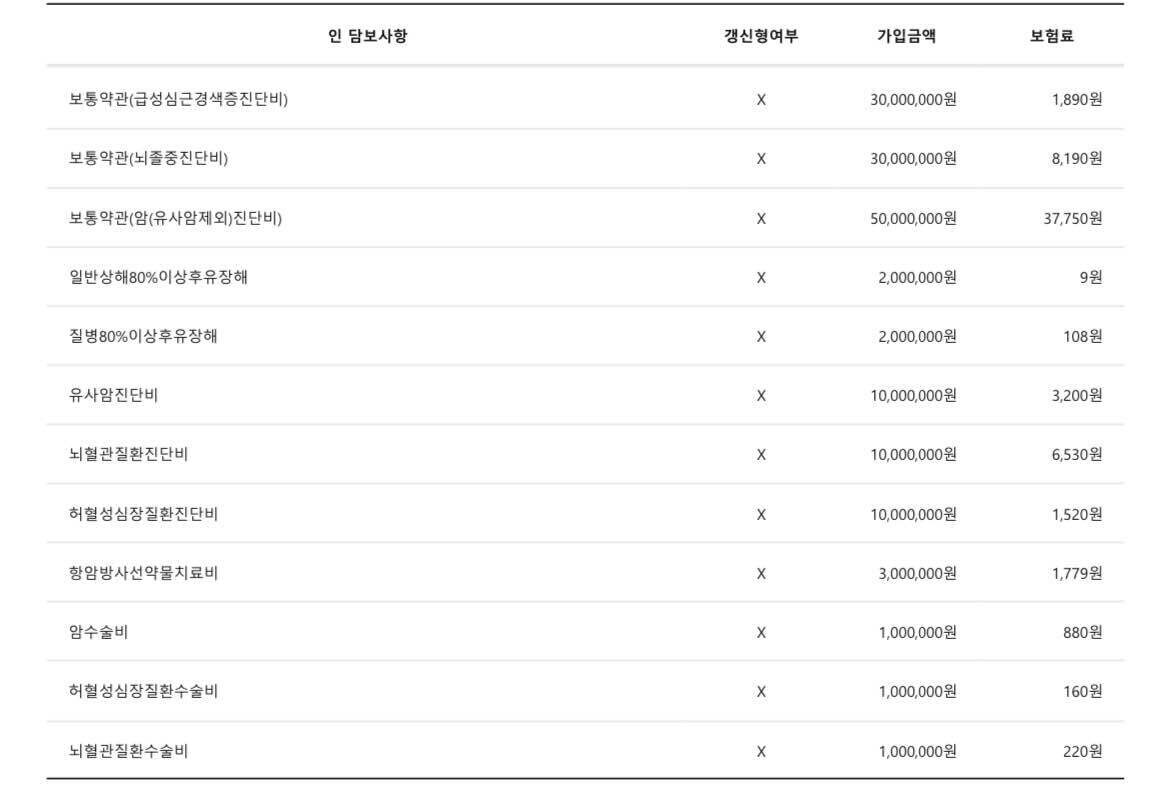The image size is (1170, 787).
Task: Click the 허혈성심장질환진단비 row label
Action: point(143,514)
